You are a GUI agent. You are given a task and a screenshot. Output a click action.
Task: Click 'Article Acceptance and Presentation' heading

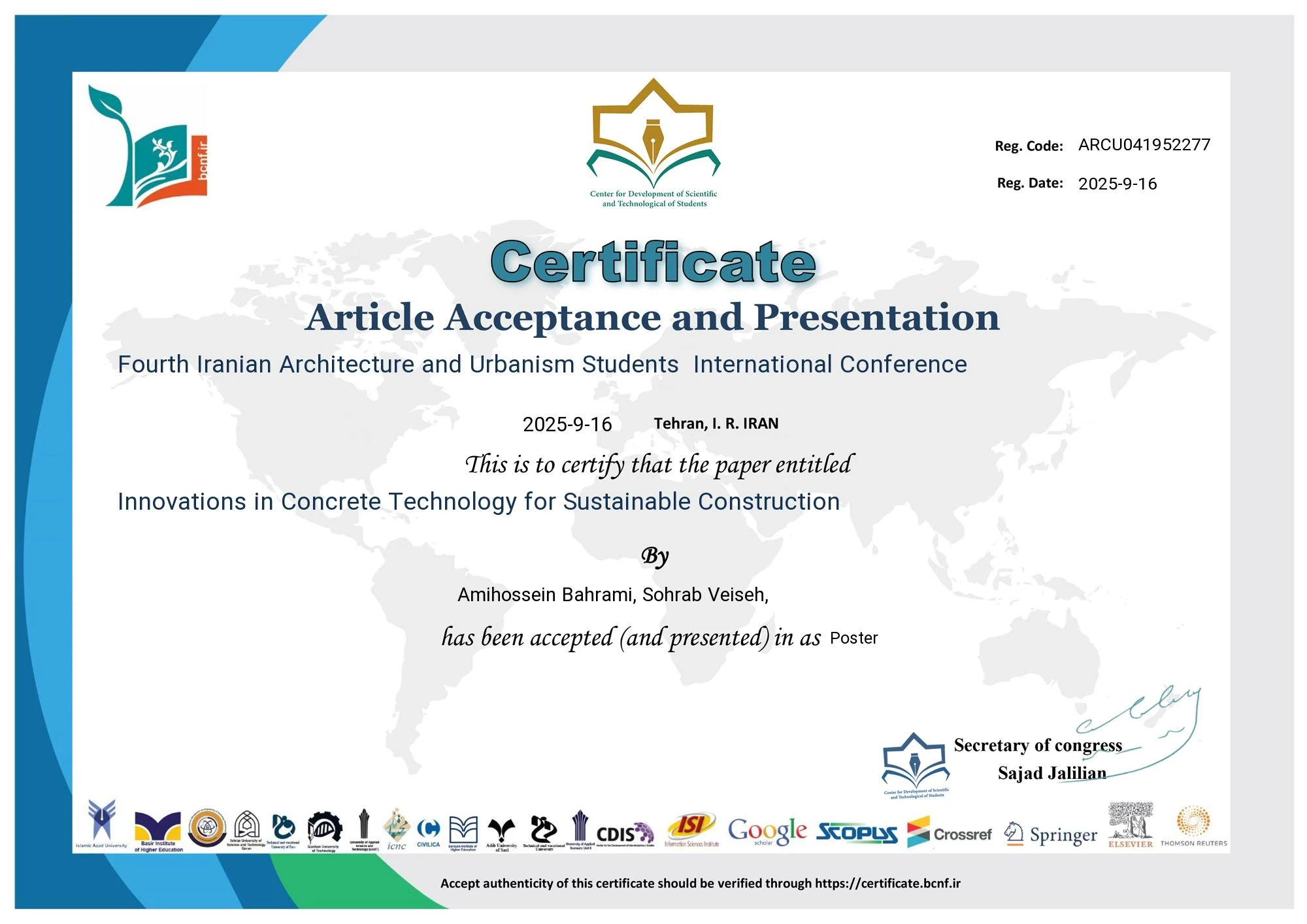652,318
